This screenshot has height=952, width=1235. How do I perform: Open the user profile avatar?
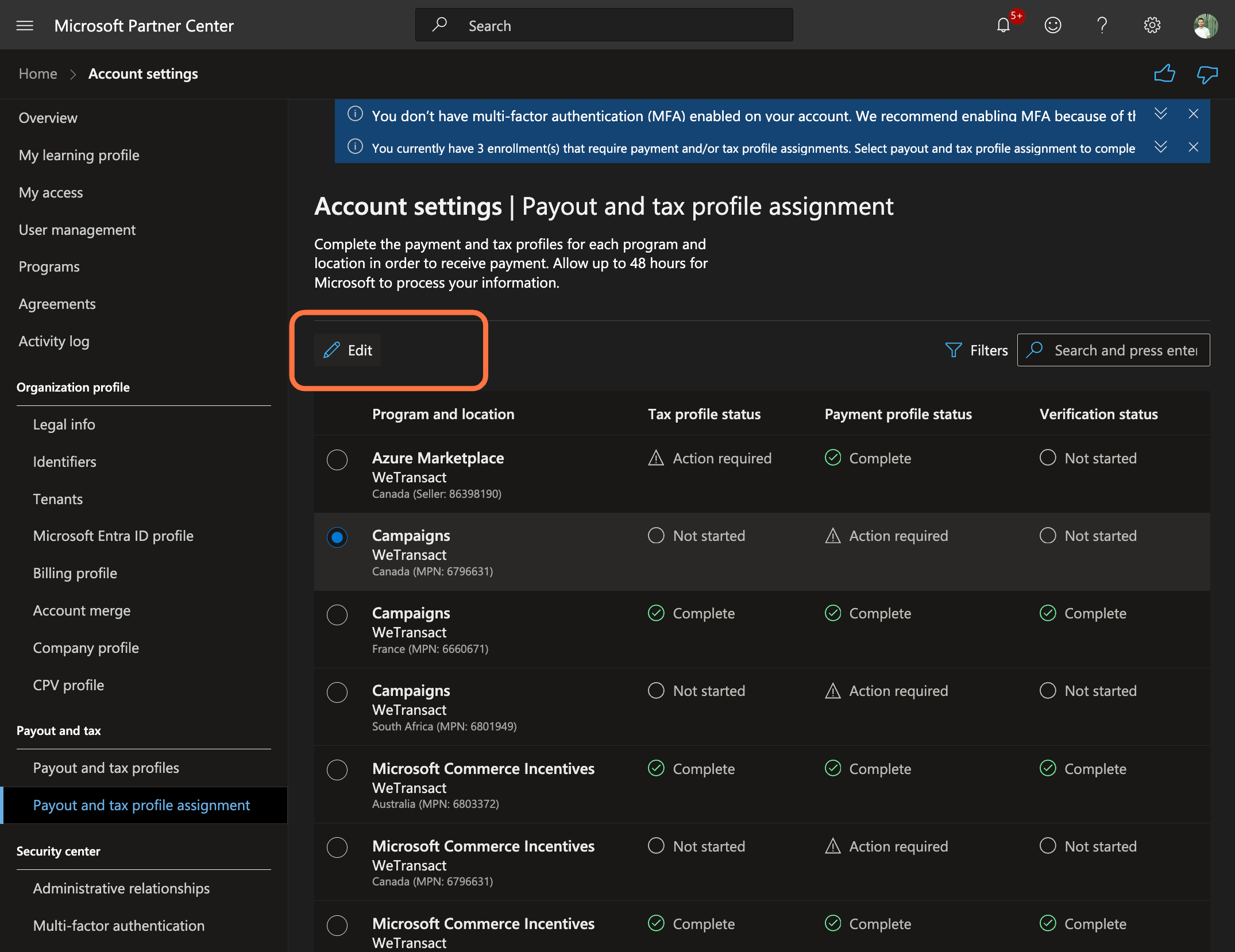[1205, 26]
